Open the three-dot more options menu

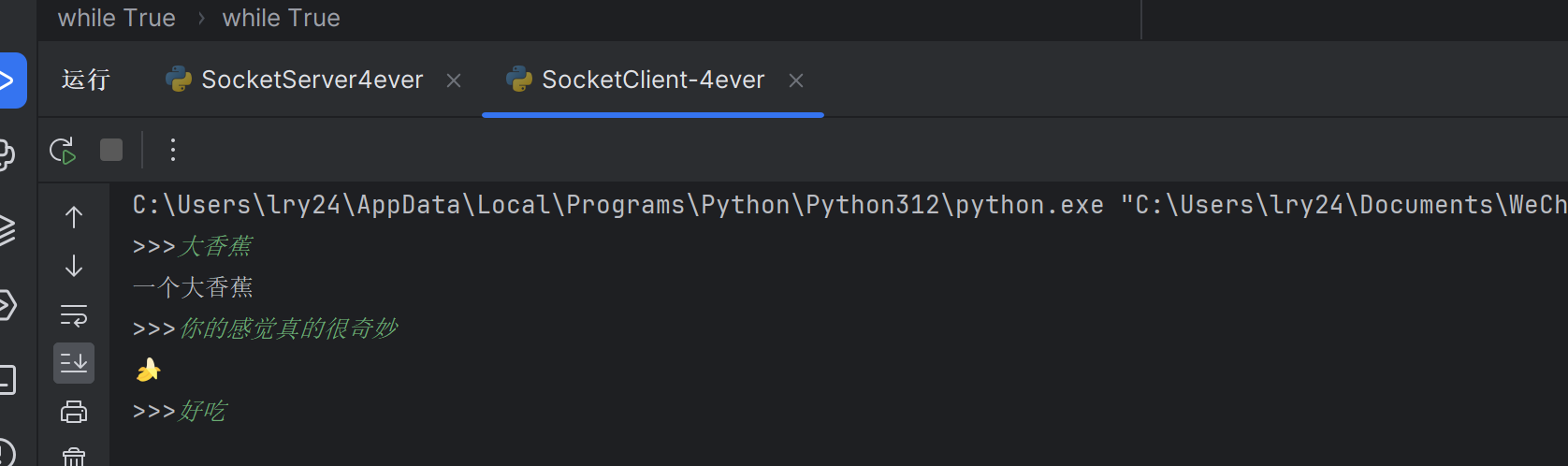[173, 150]
